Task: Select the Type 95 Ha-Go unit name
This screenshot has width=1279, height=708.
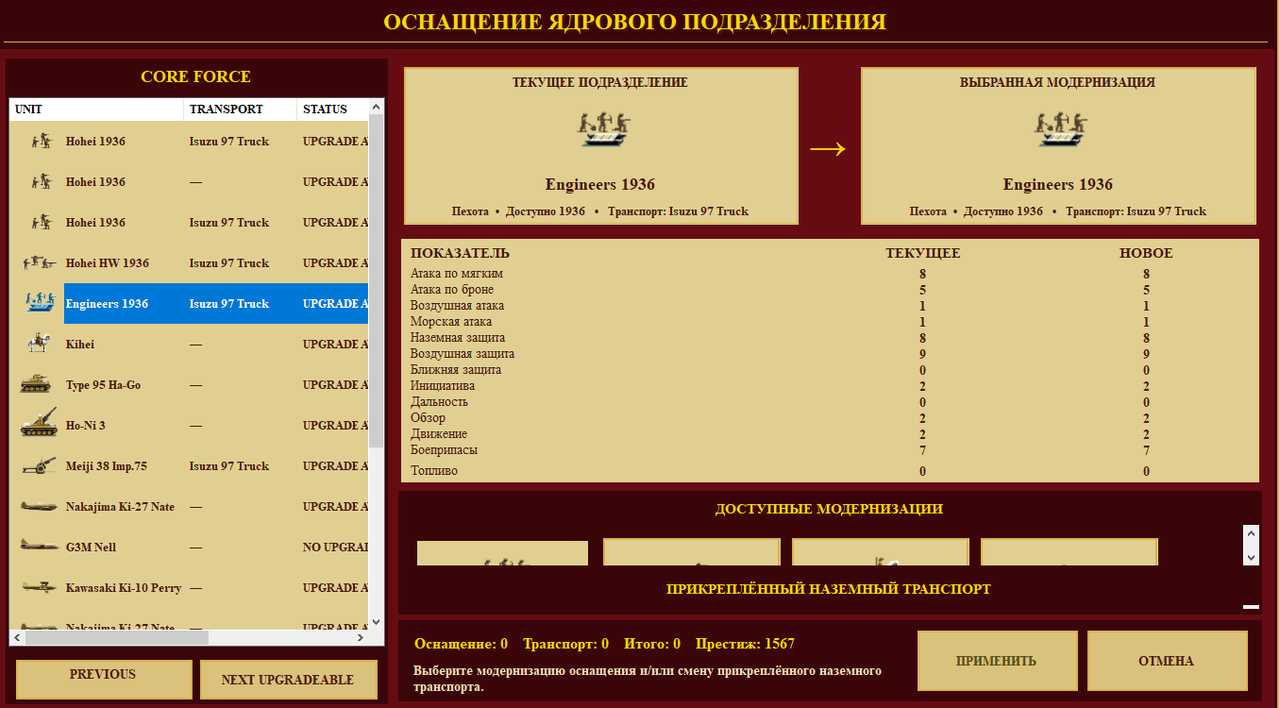Action: point(104,385)
